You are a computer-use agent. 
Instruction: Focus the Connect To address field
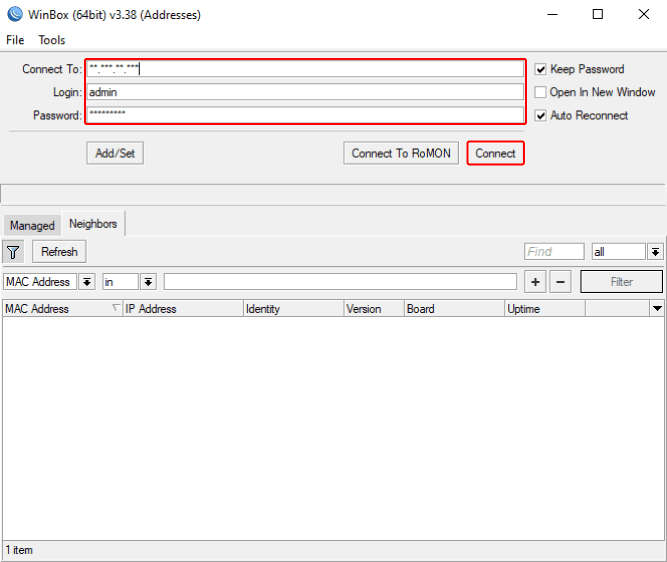(x=305, y=69)
